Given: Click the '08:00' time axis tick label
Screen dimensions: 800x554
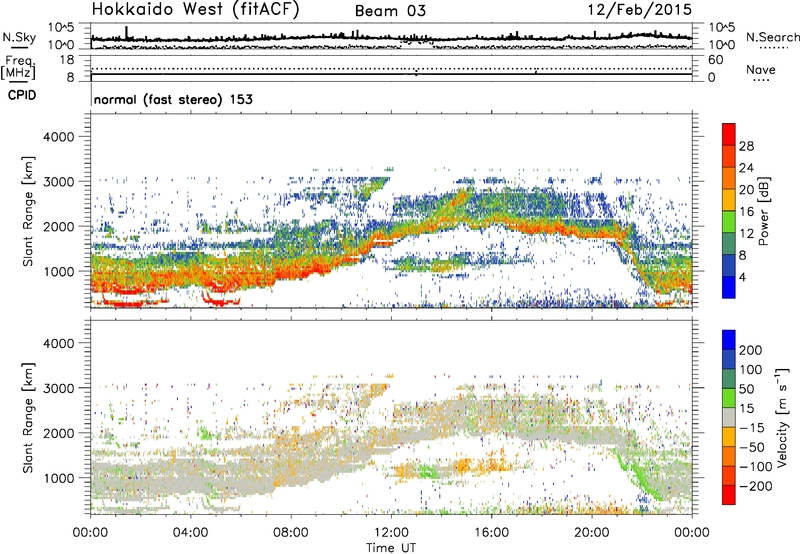Looking at the screenshot, I should point(291,533).
